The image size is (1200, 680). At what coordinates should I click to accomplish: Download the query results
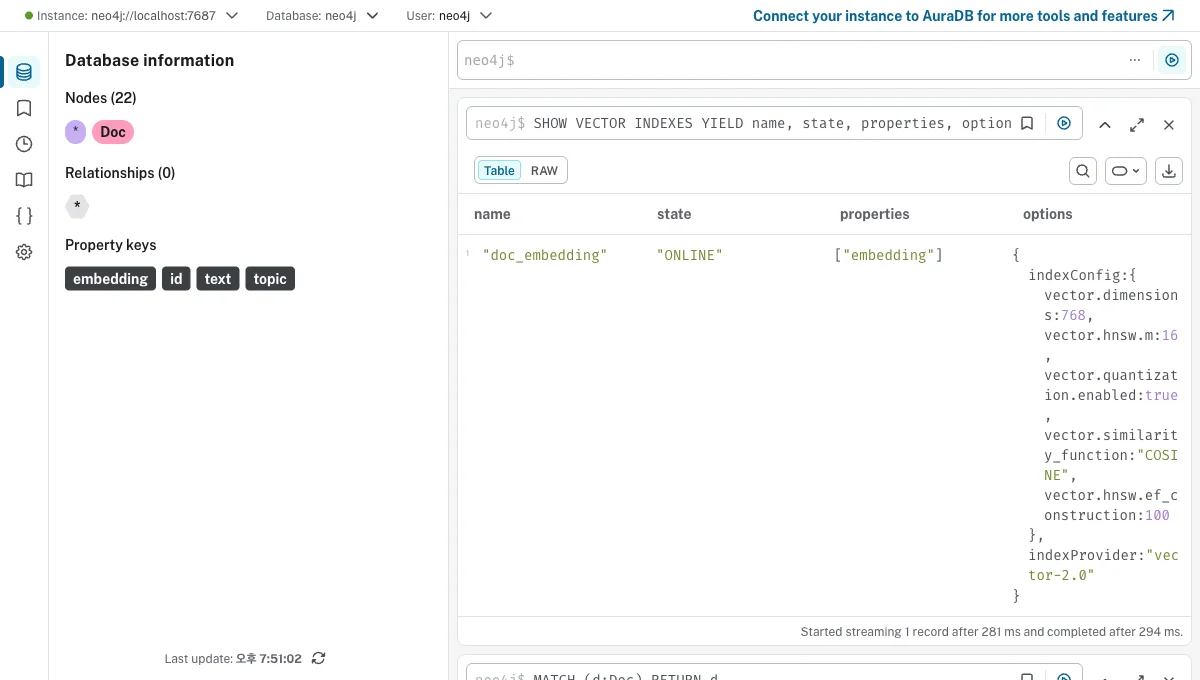pos(1169,171)
